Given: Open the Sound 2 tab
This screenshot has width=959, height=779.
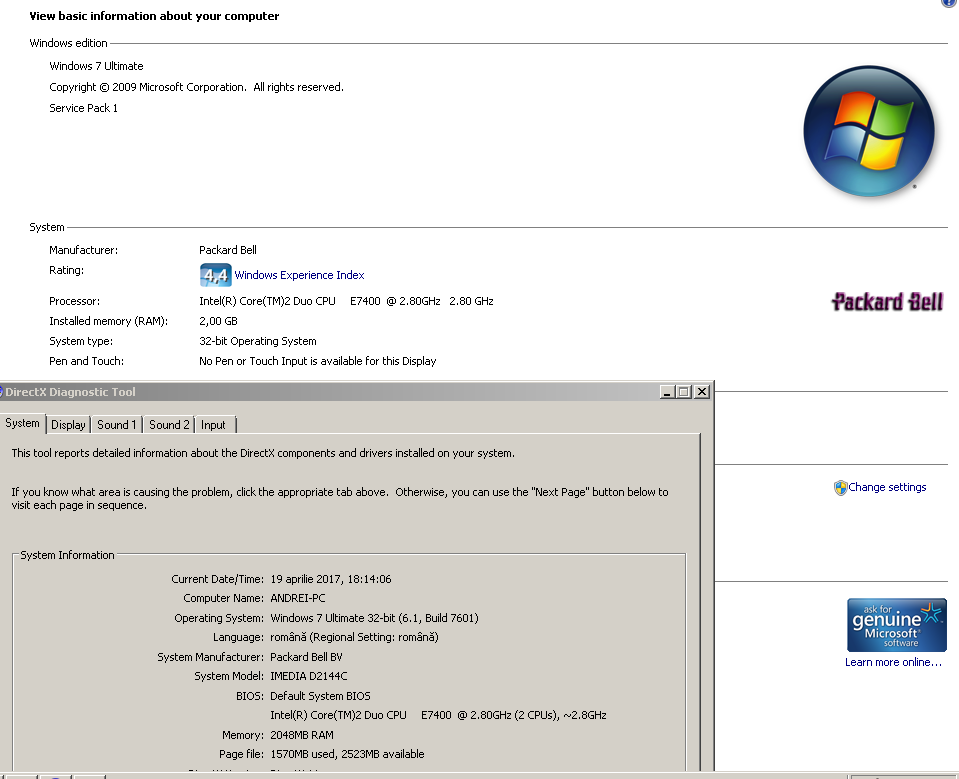Looking at the screenshot, I should point(169,424).
